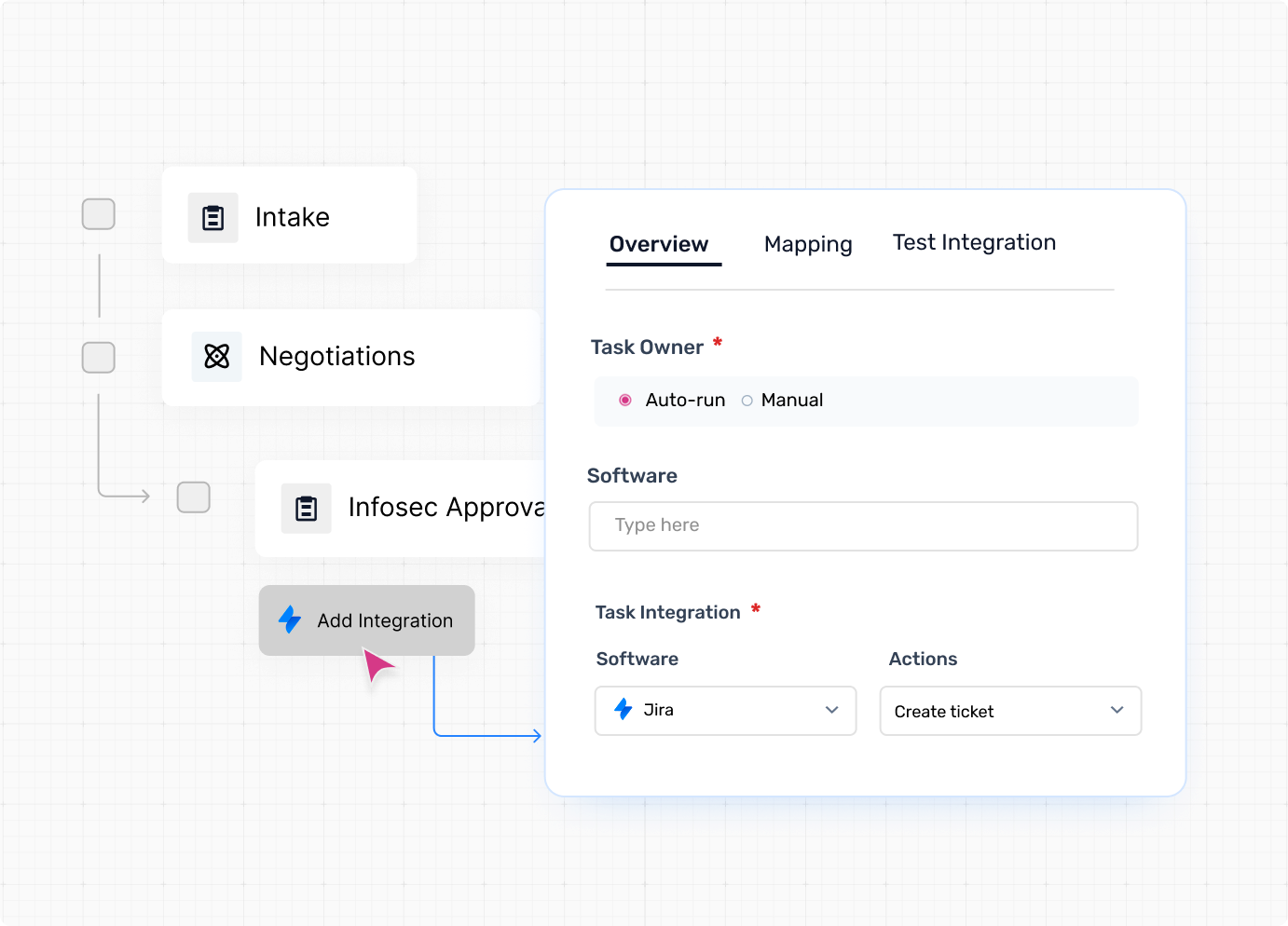Switch to the Overview tab

[x=660, y=244]
